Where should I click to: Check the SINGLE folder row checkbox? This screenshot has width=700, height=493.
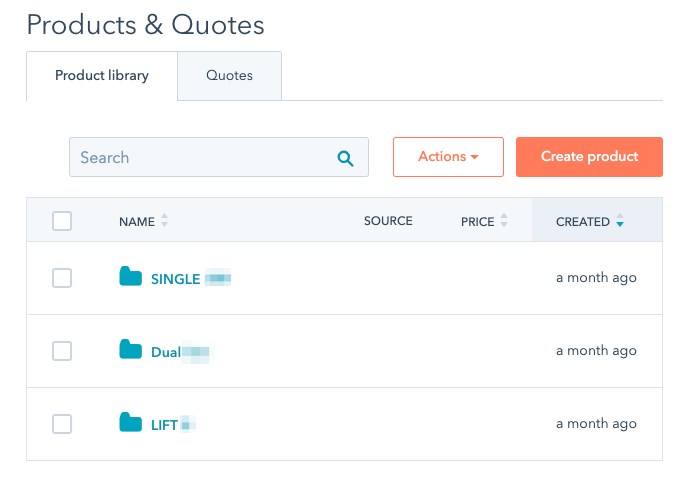pyautogui.click(x=62, y=278)
